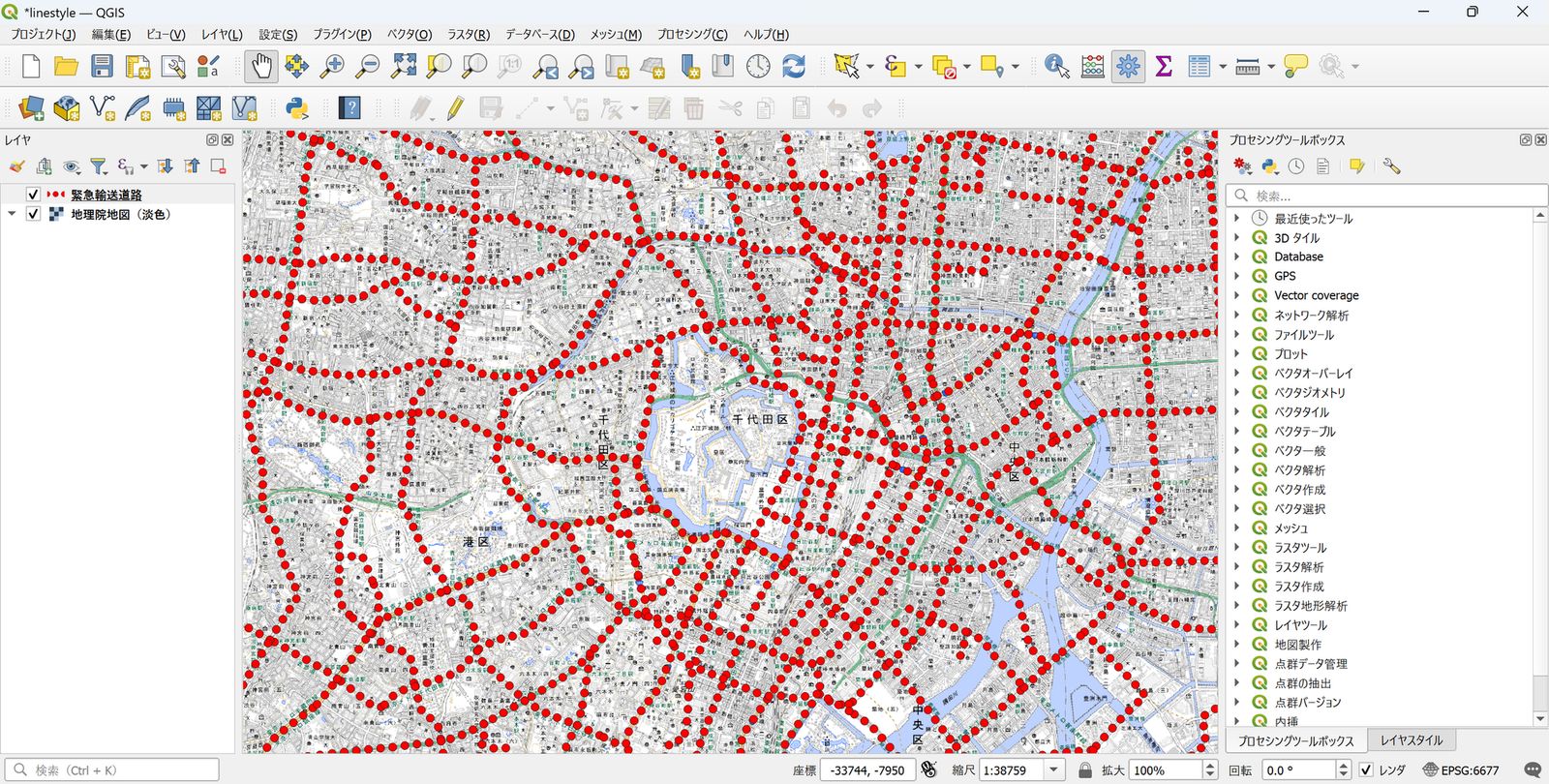This screenshot has width=1549, height=784.
Task: Expand 最近使ったツール in toolbox
Action: (1236, 219)
